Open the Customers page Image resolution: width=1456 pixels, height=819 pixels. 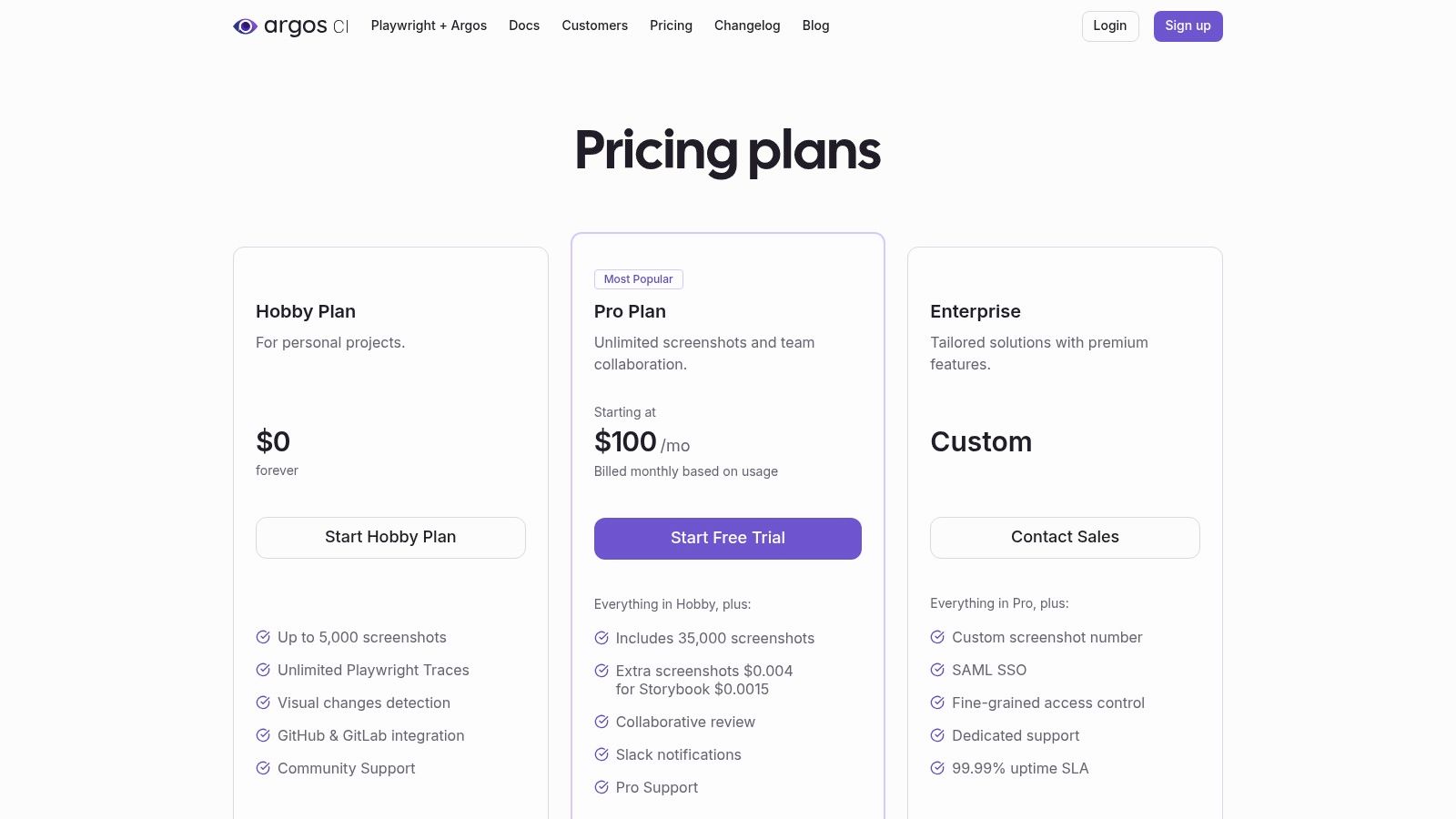pyautogui.click(x=595, y=25)
